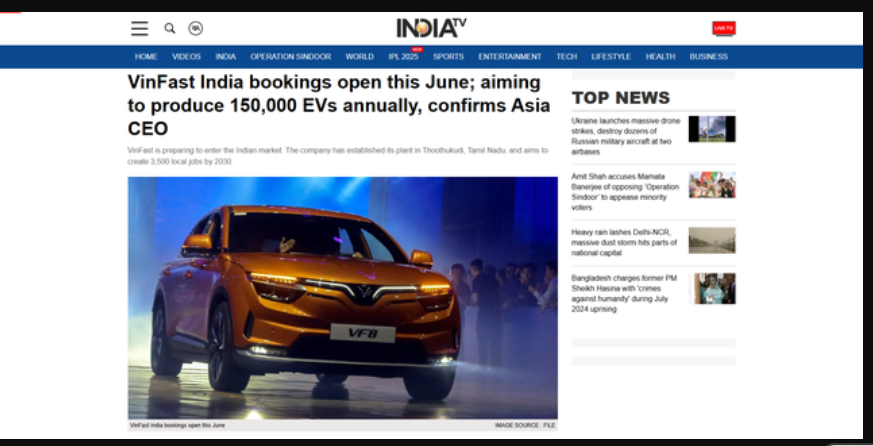Go to the INDIA section

(x=225, y=57)
